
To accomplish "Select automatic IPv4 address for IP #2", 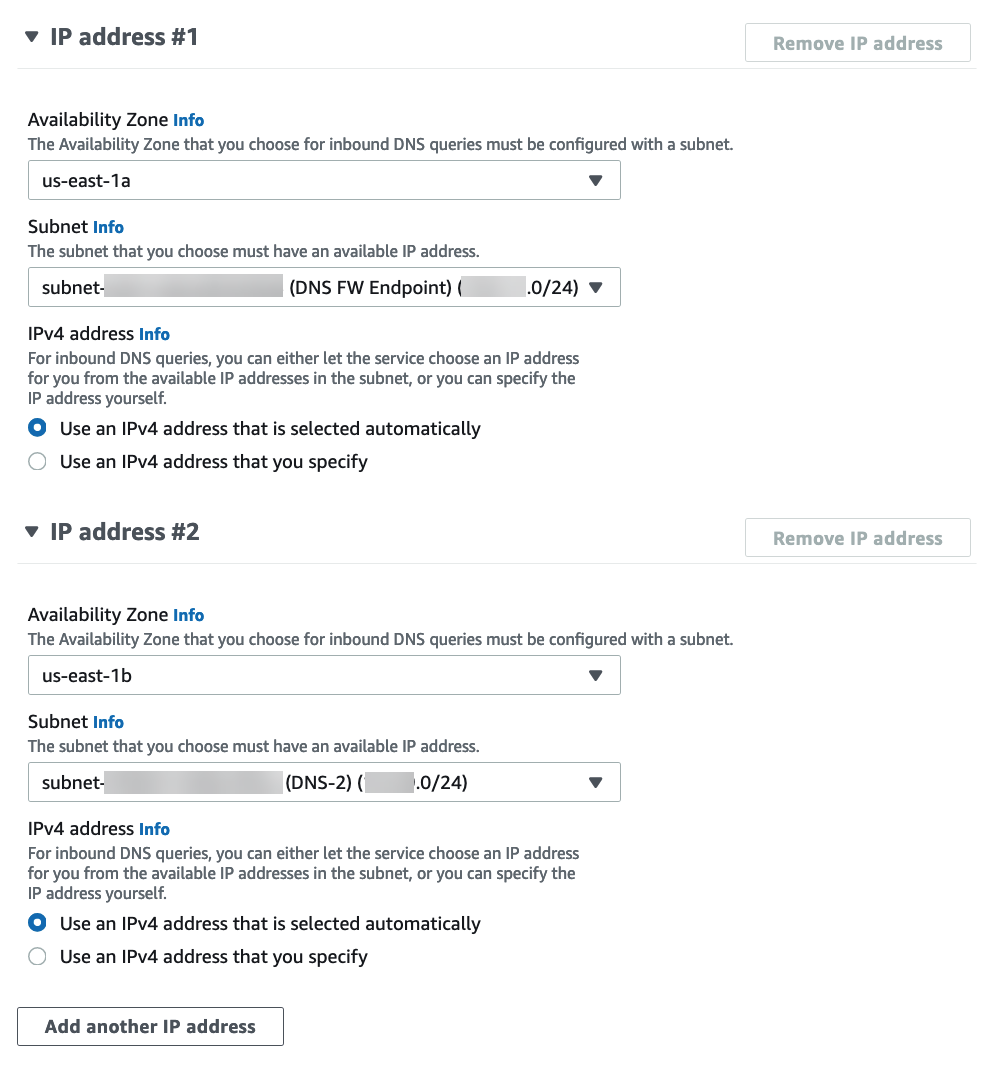I will pos(38,924).
